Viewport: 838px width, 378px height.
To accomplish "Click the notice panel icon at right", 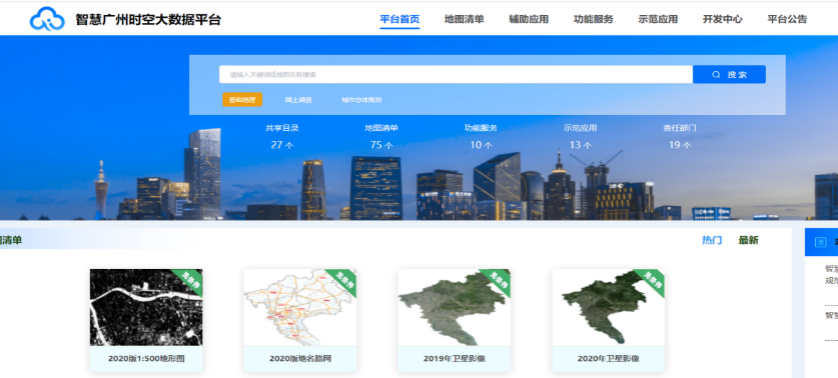I will coord(820,242).
